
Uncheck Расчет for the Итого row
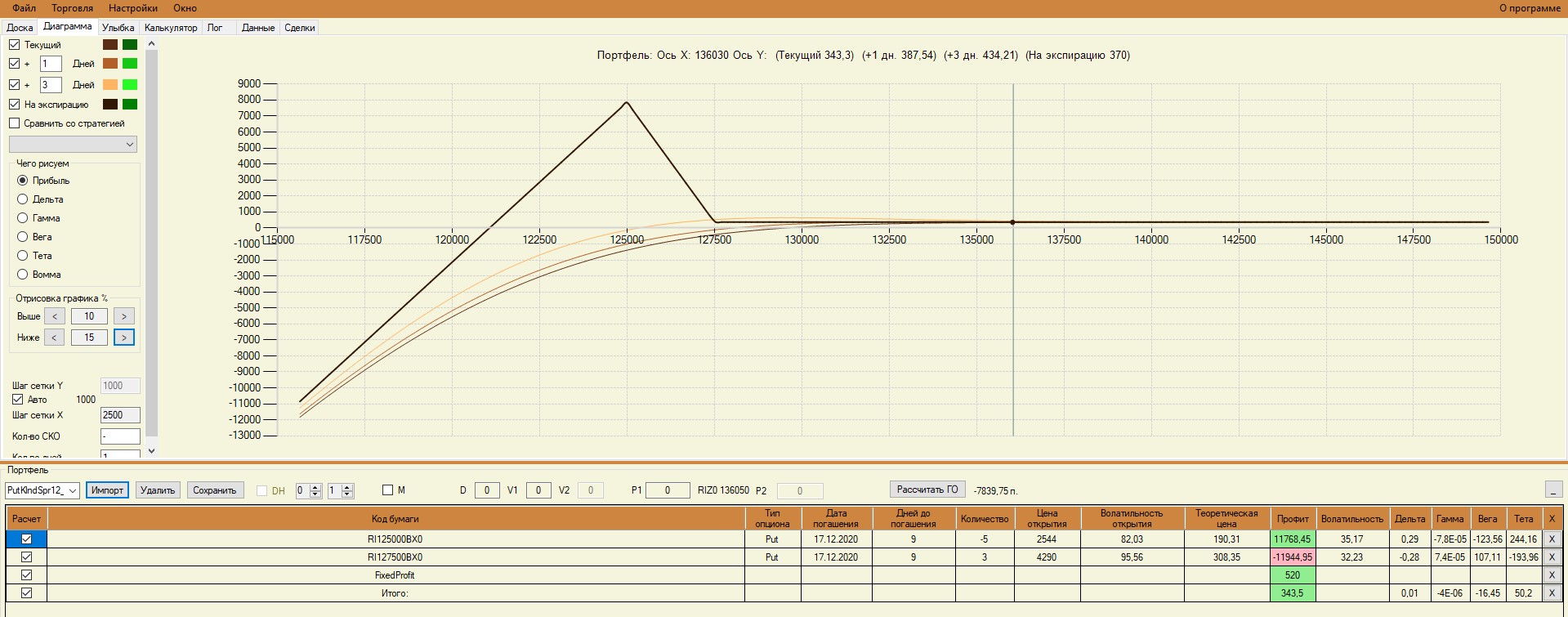point(26,593)
